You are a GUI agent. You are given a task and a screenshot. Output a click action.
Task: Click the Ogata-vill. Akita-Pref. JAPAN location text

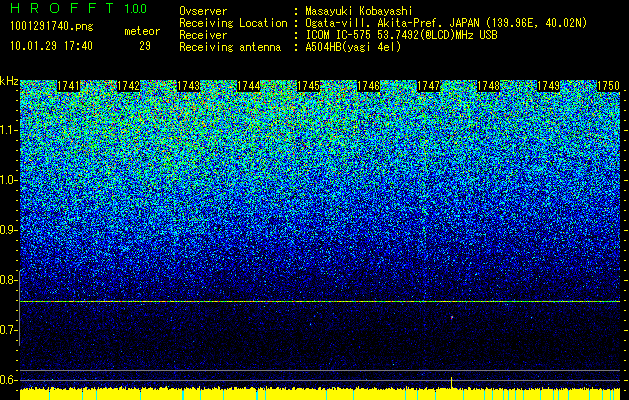tap(446, 23)
